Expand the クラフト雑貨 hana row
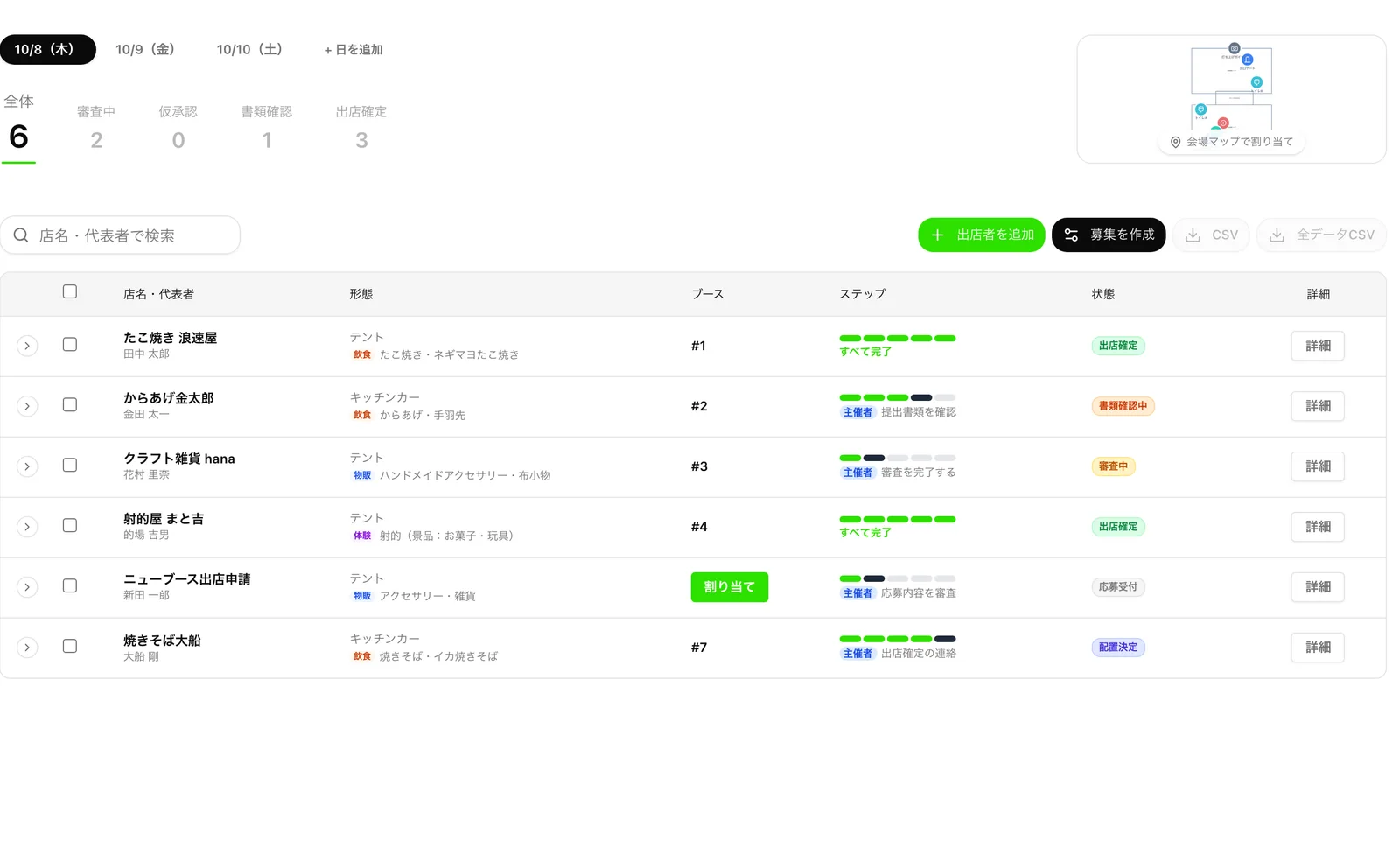This screenshot has width=1400, height=862. point(27,466)
